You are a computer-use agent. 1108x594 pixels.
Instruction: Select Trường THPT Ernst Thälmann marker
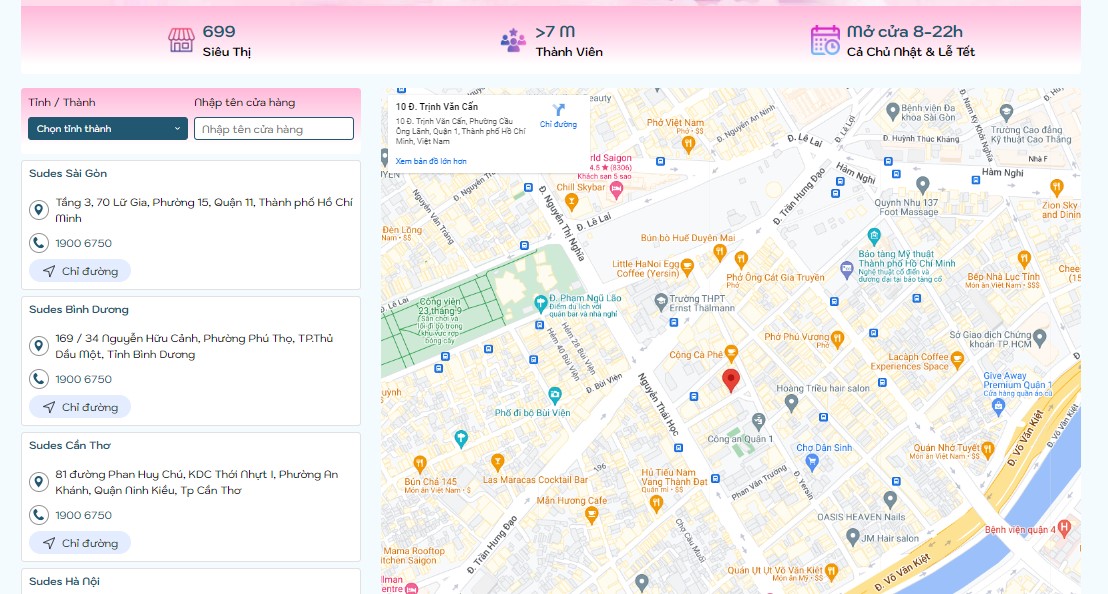click(660, 302)
